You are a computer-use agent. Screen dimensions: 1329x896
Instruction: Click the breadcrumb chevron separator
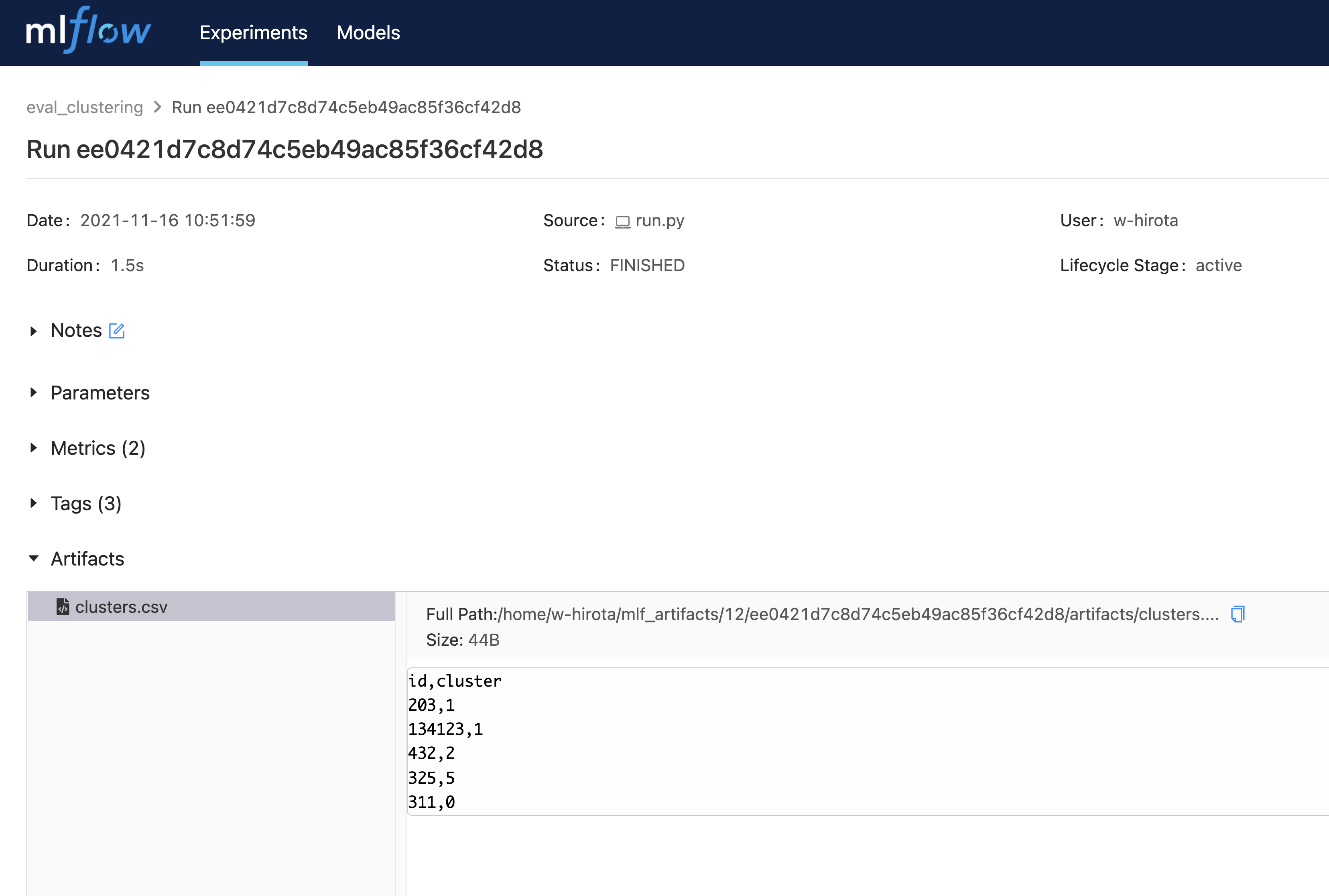point(158,107)
